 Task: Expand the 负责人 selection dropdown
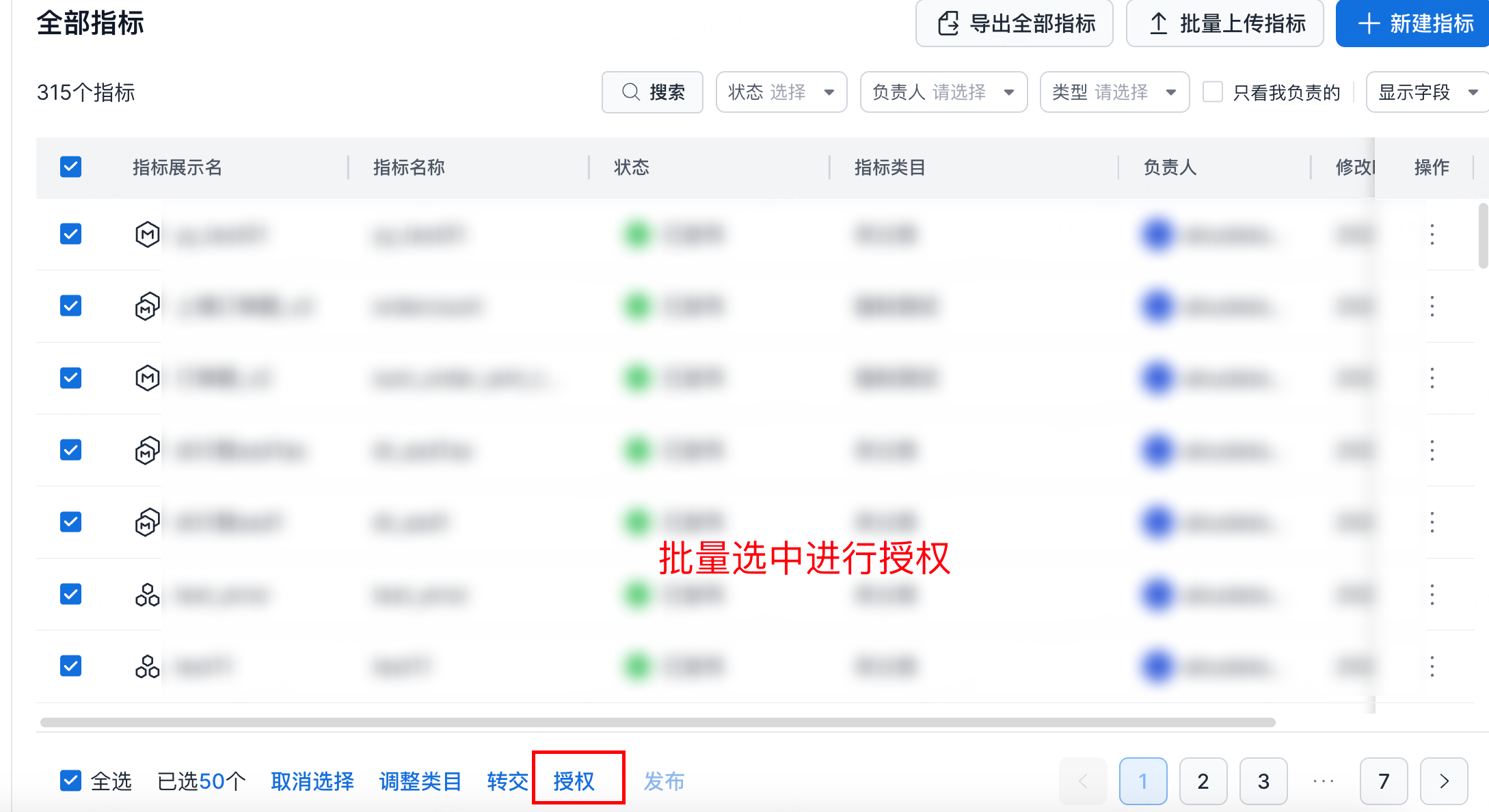(943, 92)
